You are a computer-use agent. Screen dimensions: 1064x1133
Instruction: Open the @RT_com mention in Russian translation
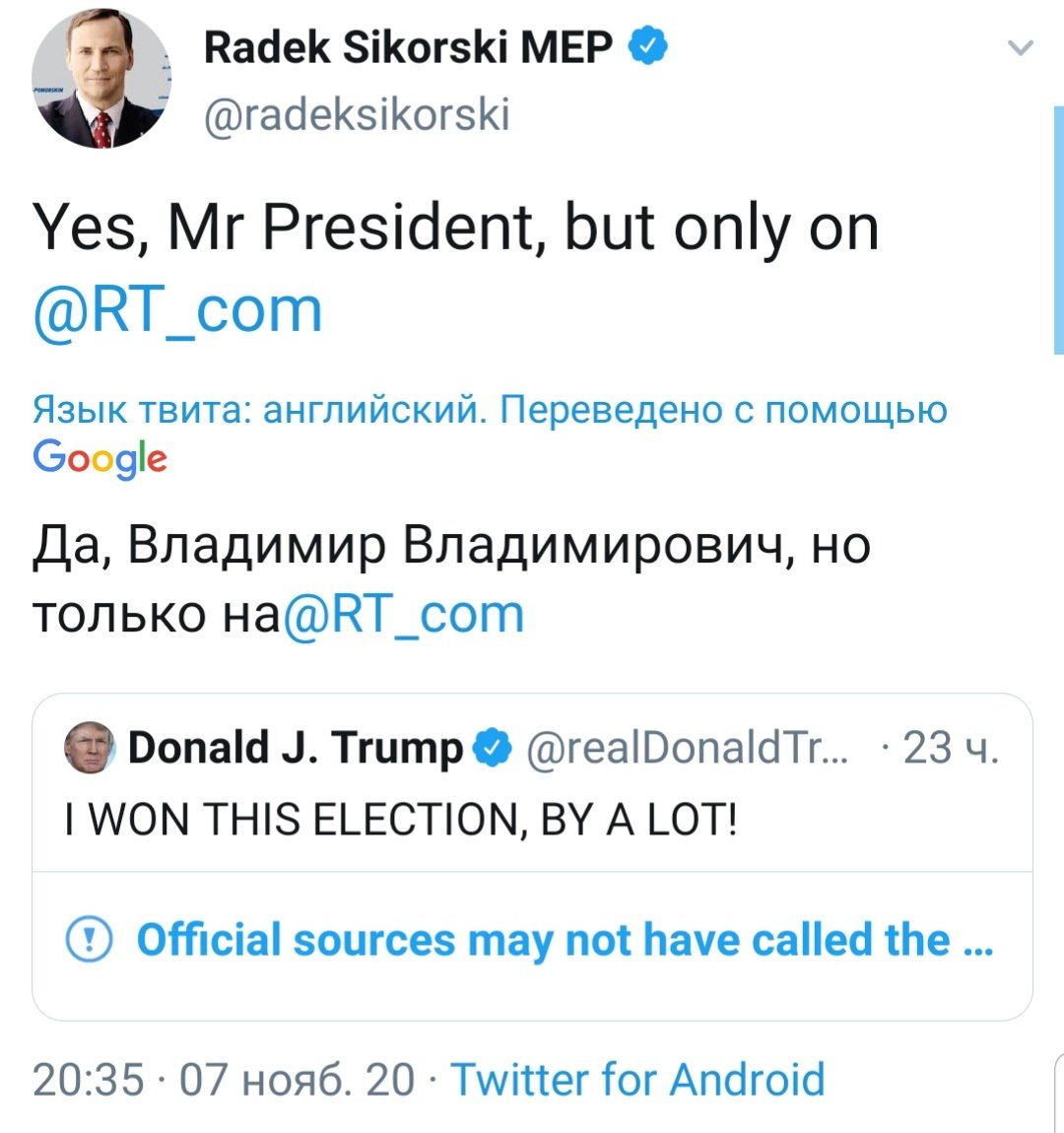pos(403,614)
